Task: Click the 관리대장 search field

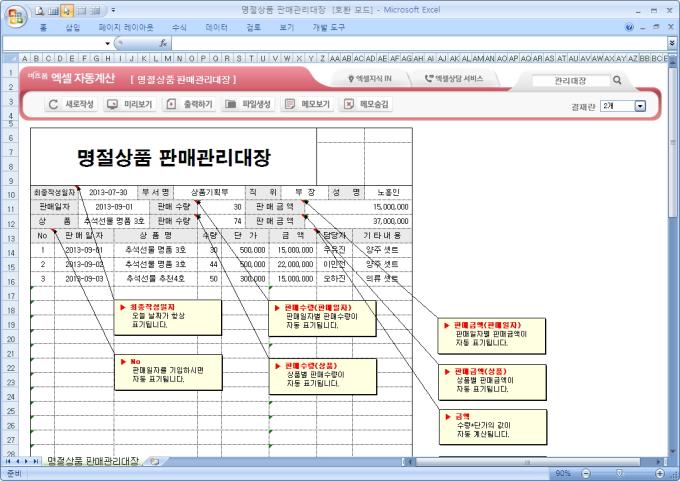Action: (x=570, y=81)
